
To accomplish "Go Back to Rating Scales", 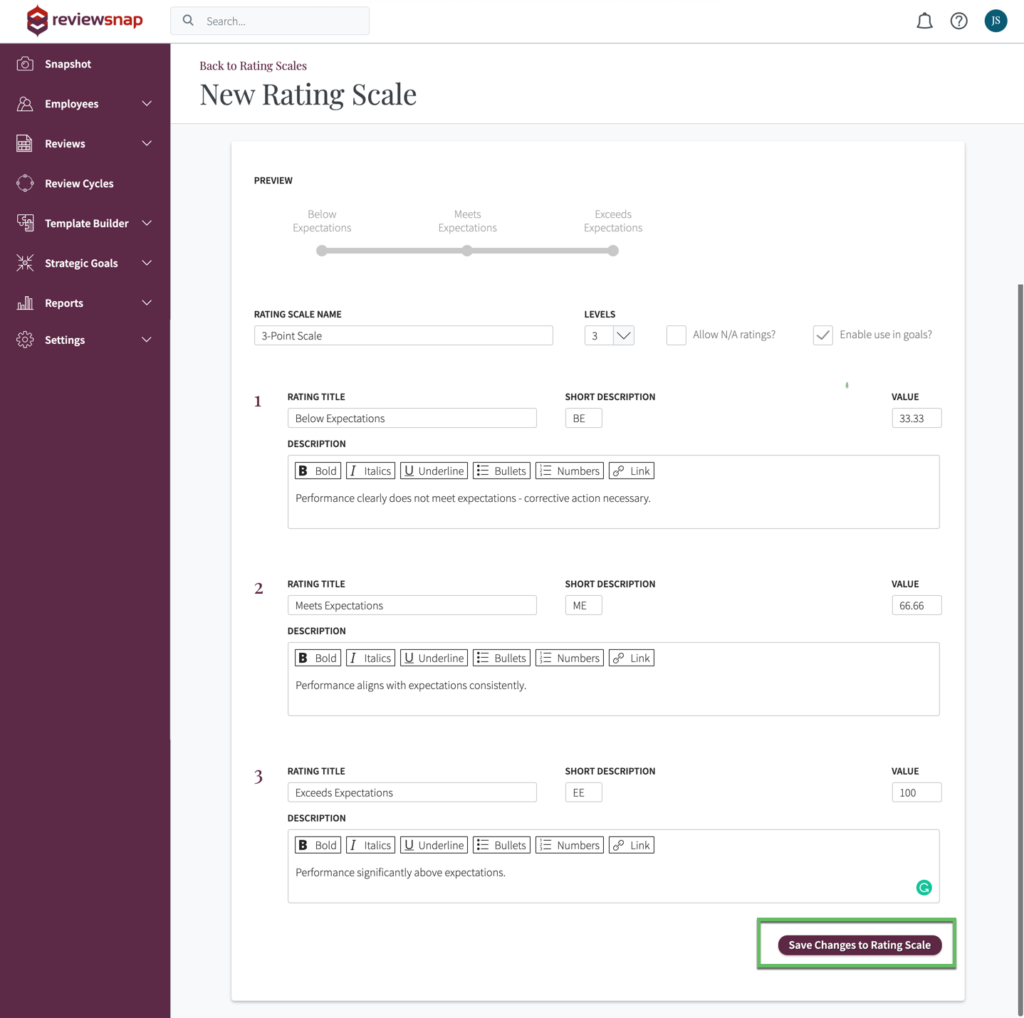I will (252, 65).
